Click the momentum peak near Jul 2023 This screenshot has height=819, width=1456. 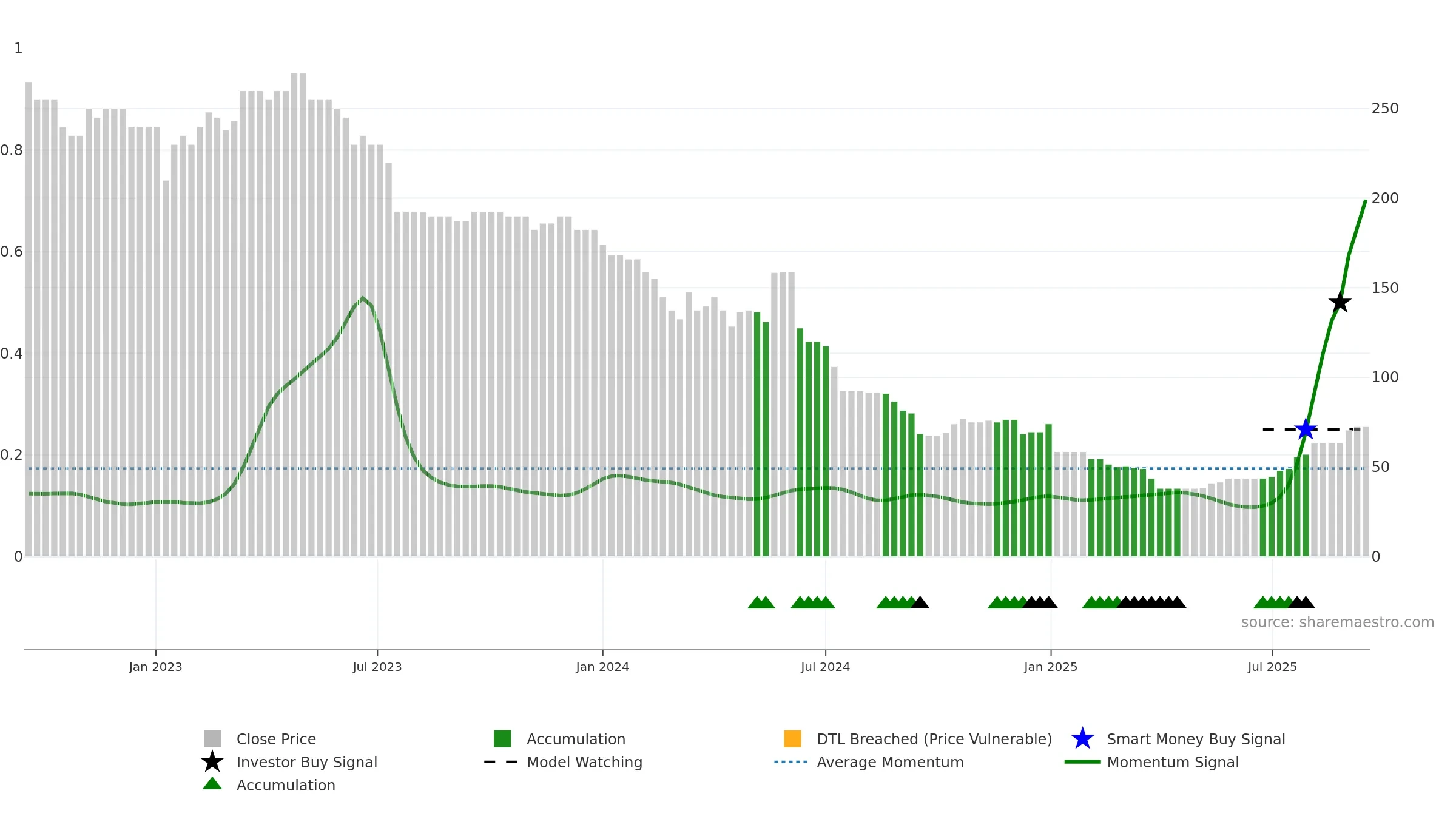pos(363,298)
